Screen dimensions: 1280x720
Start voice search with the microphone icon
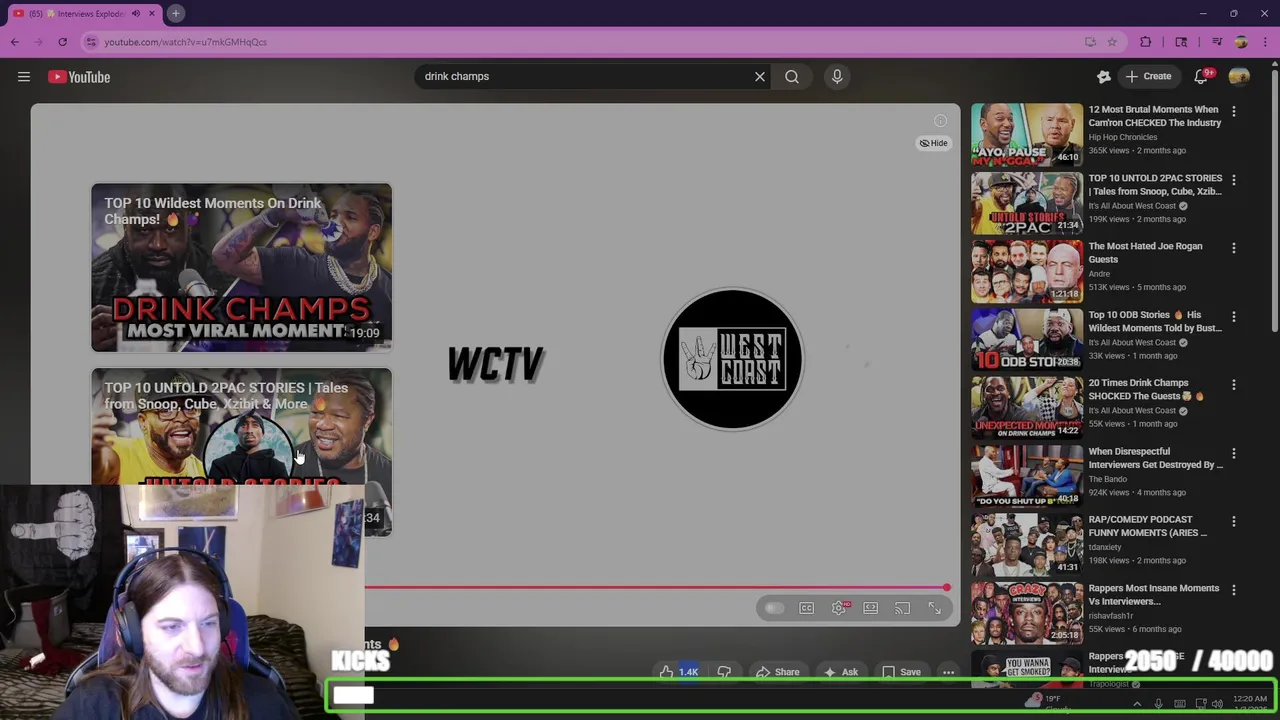837,76
